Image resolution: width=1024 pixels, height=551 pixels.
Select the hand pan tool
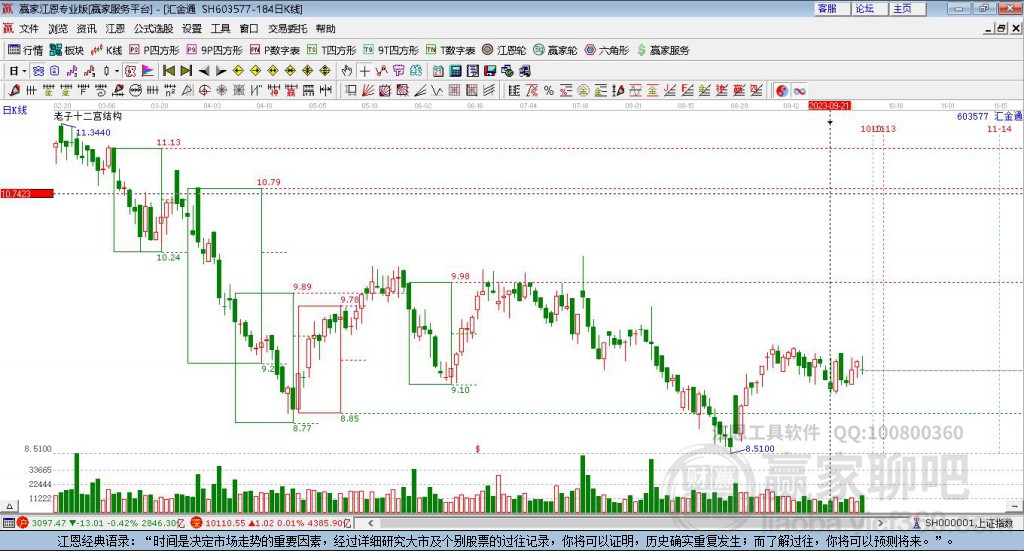coord(347,71)
